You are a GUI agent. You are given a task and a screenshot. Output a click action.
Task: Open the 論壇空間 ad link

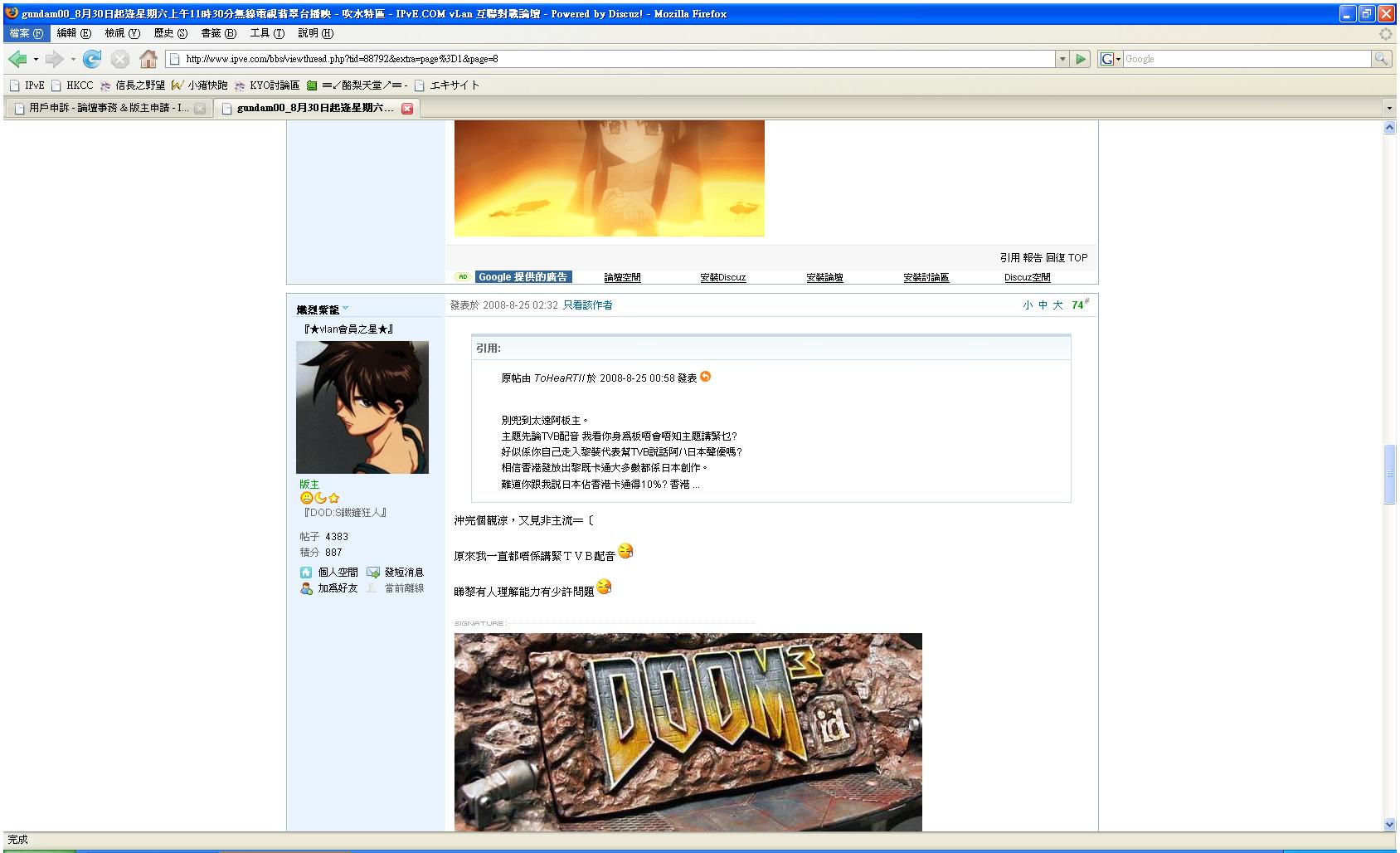622,278
